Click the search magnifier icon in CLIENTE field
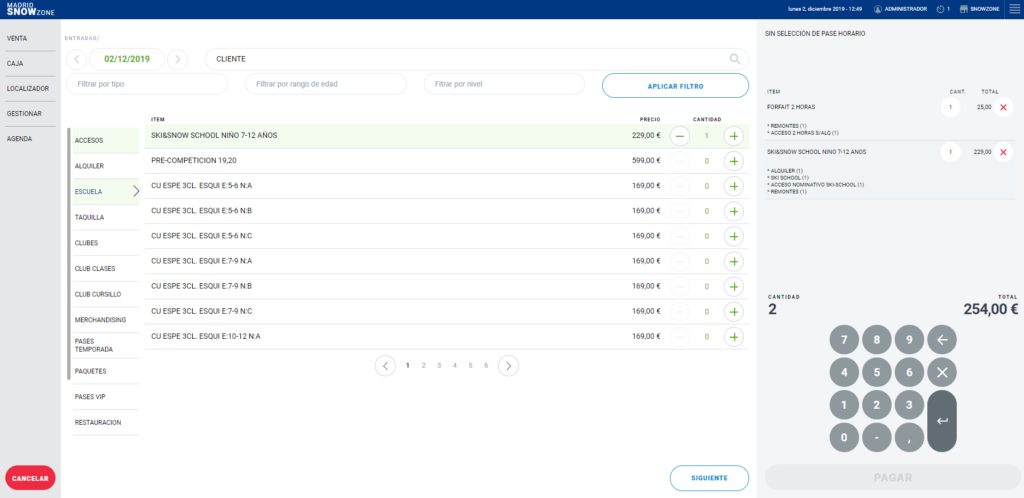This screenshot has height=498, width=1024. [x=735, y=59]
